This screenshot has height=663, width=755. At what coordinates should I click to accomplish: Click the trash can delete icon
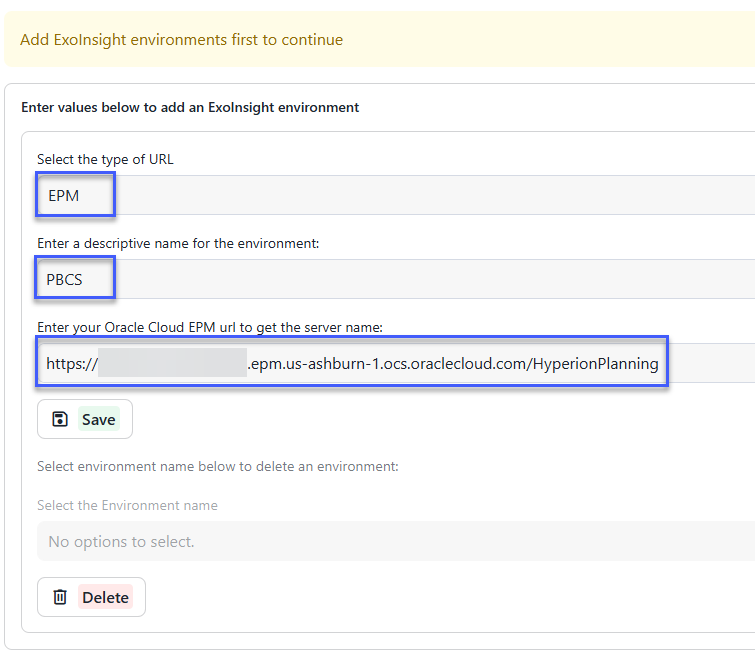point(60,597)
